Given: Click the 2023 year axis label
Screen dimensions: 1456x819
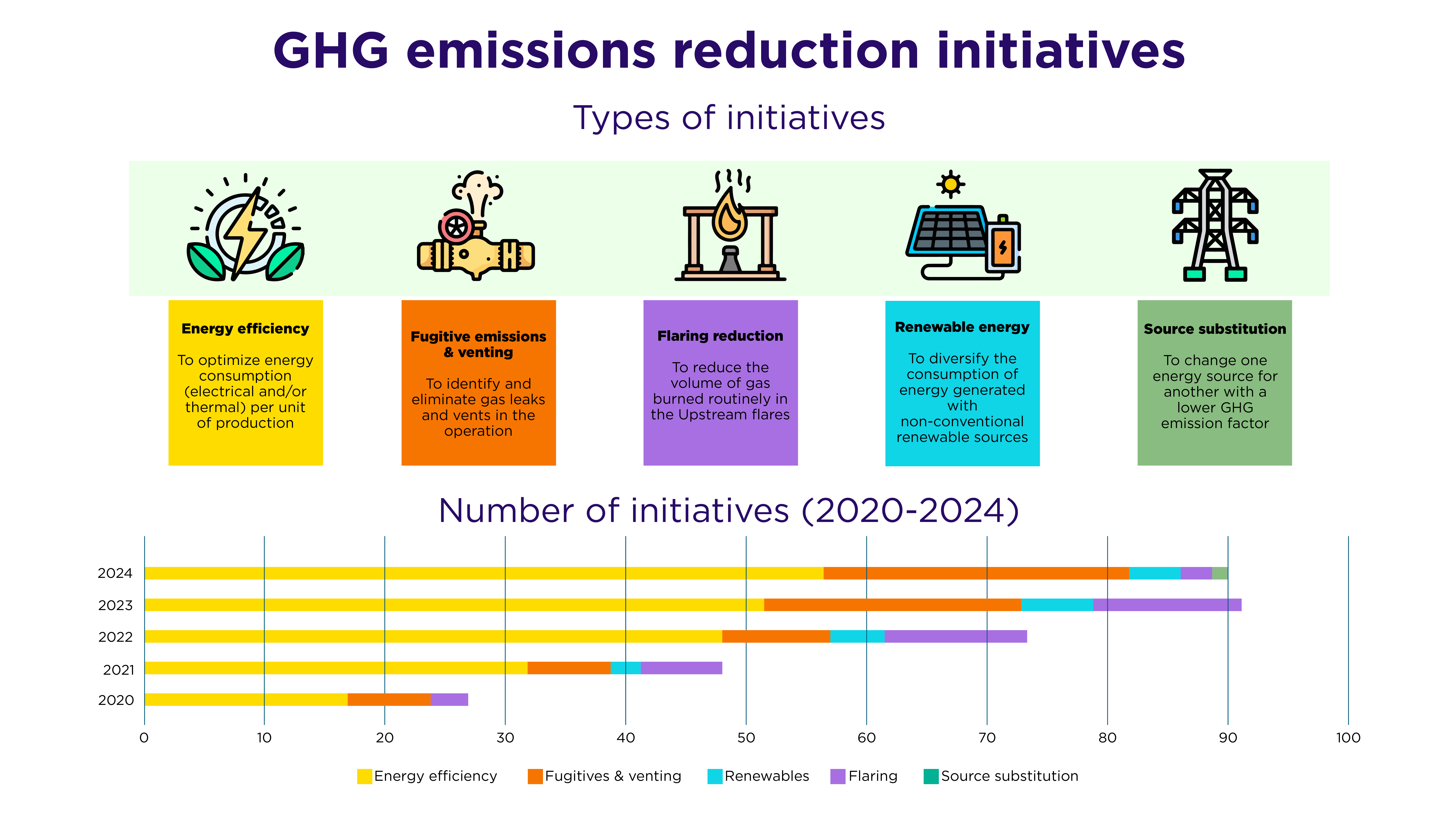Looking at the screenshot, I should pos(115,605).
